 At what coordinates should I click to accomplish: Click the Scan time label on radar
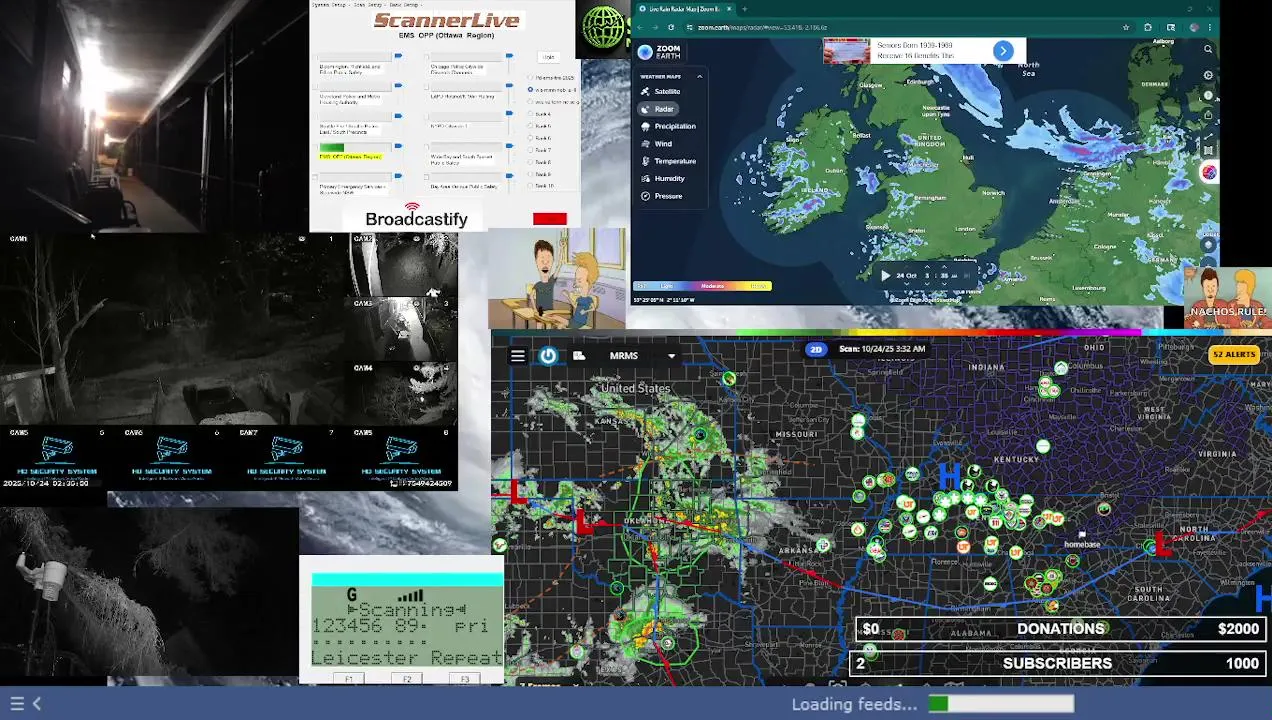point(882,349)
